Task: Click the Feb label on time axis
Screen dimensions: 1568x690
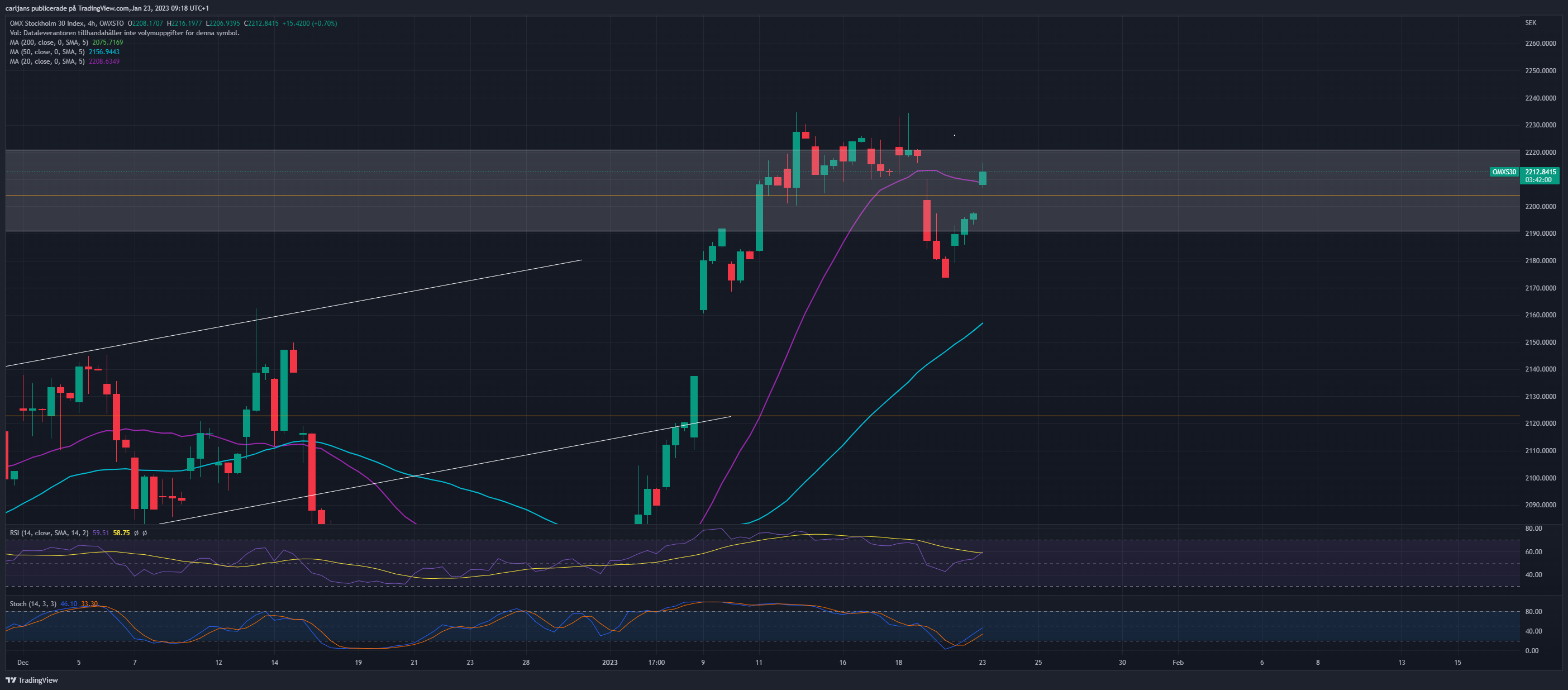Action: coord(1178,662)
